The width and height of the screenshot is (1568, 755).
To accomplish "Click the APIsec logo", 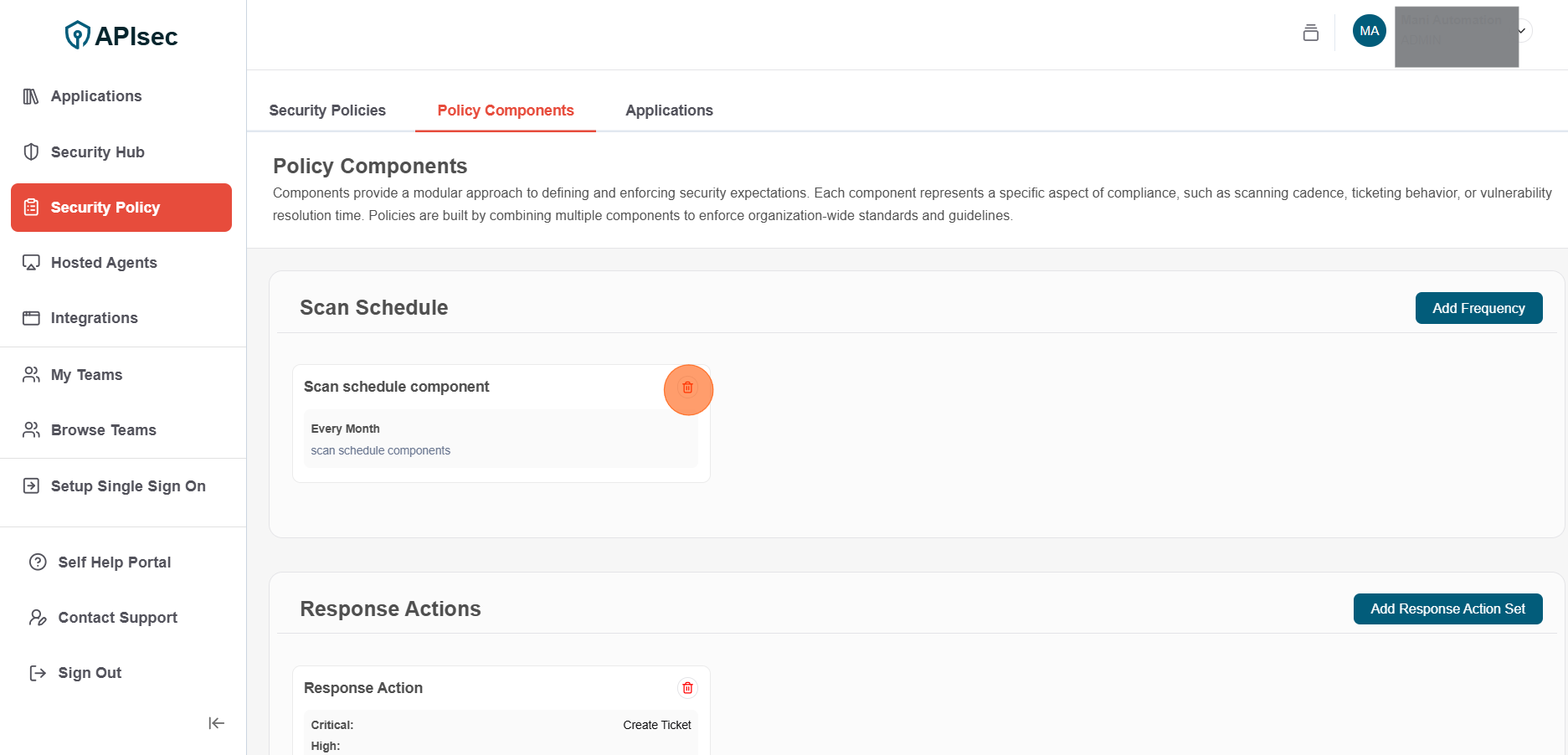I will tap(121, 36).
